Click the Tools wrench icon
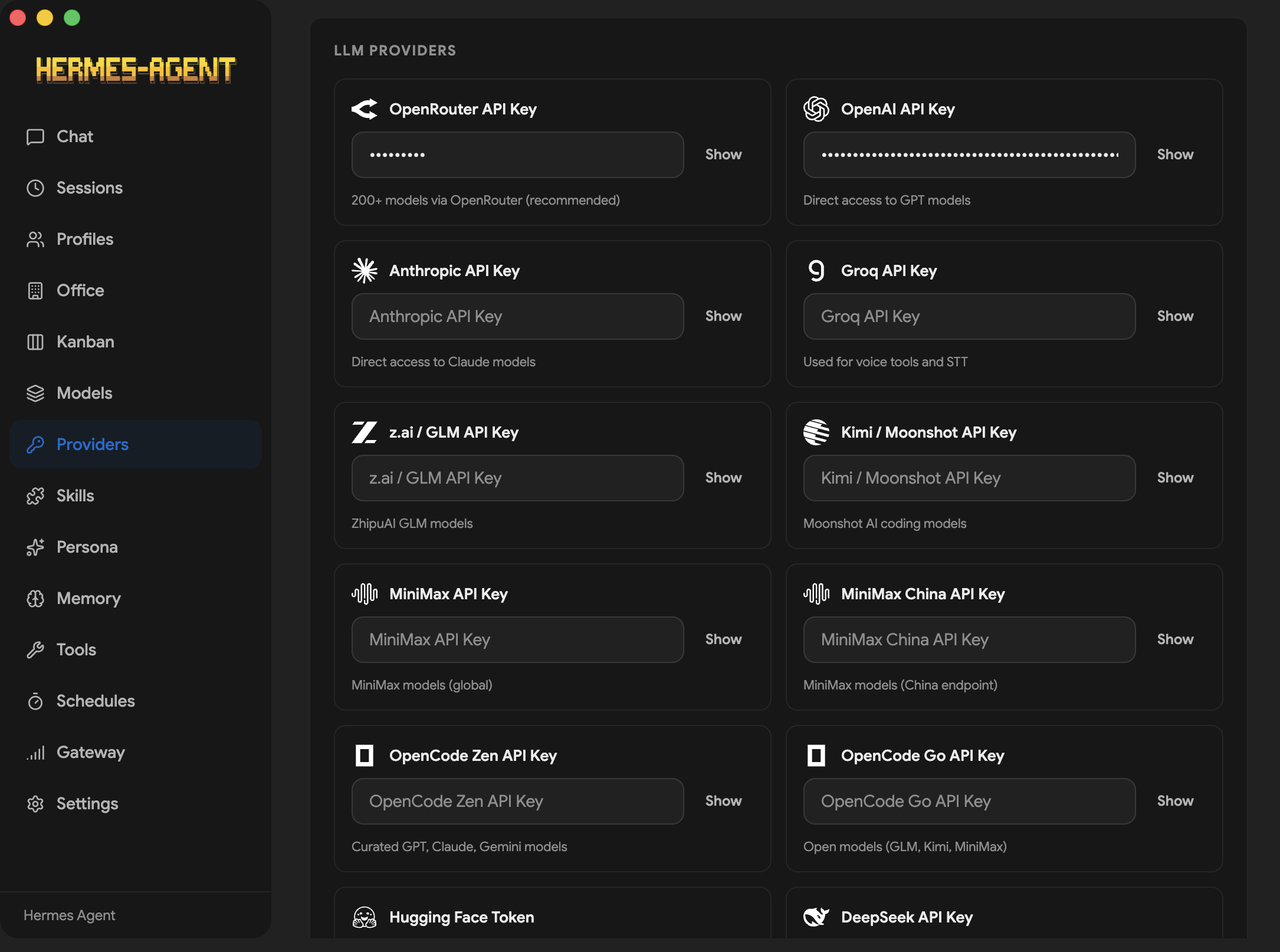 pyautogui.click(x=35, y=650)
